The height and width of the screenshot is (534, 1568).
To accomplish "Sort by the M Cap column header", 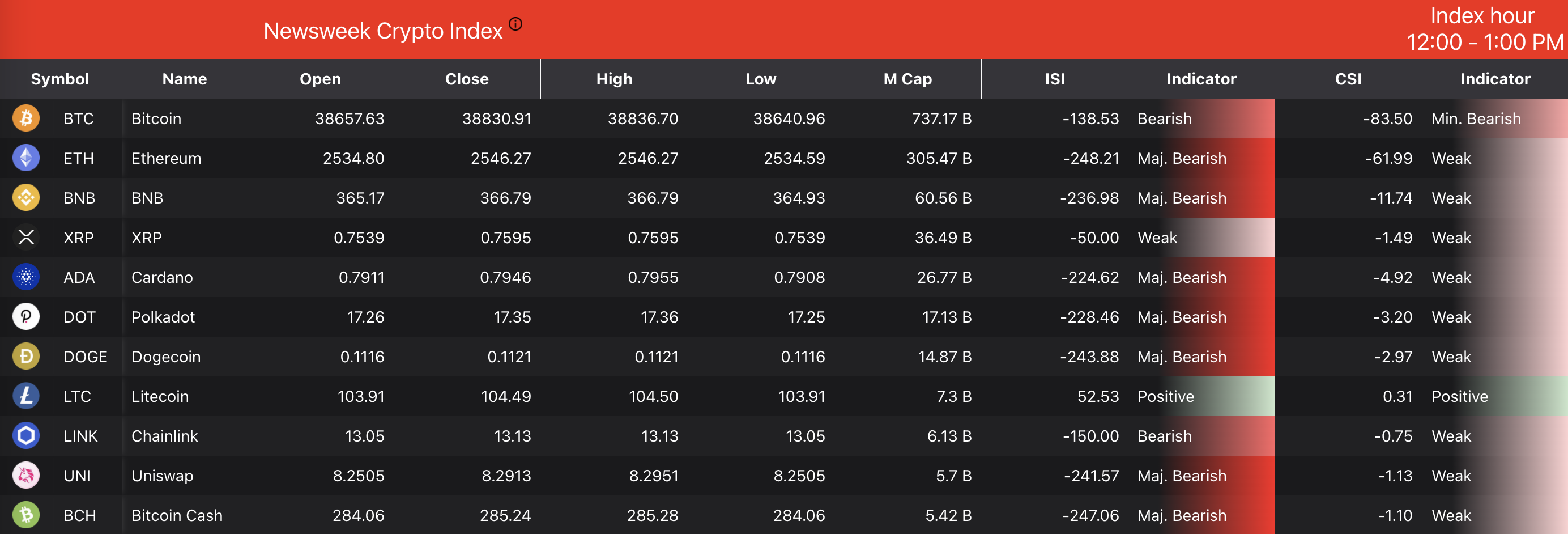I will 907,79.
